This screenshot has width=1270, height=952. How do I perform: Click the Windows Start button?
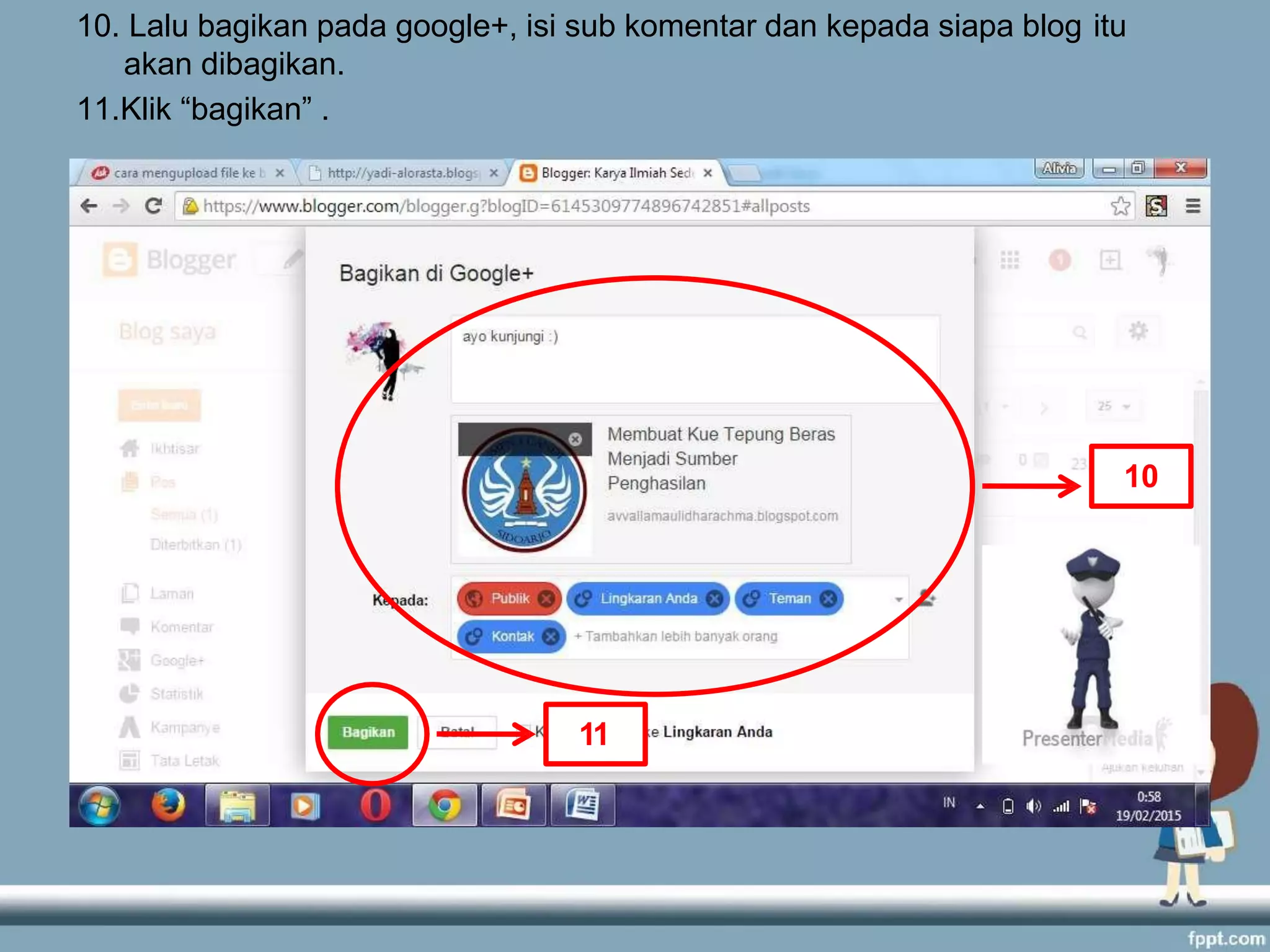click(99, 806)
